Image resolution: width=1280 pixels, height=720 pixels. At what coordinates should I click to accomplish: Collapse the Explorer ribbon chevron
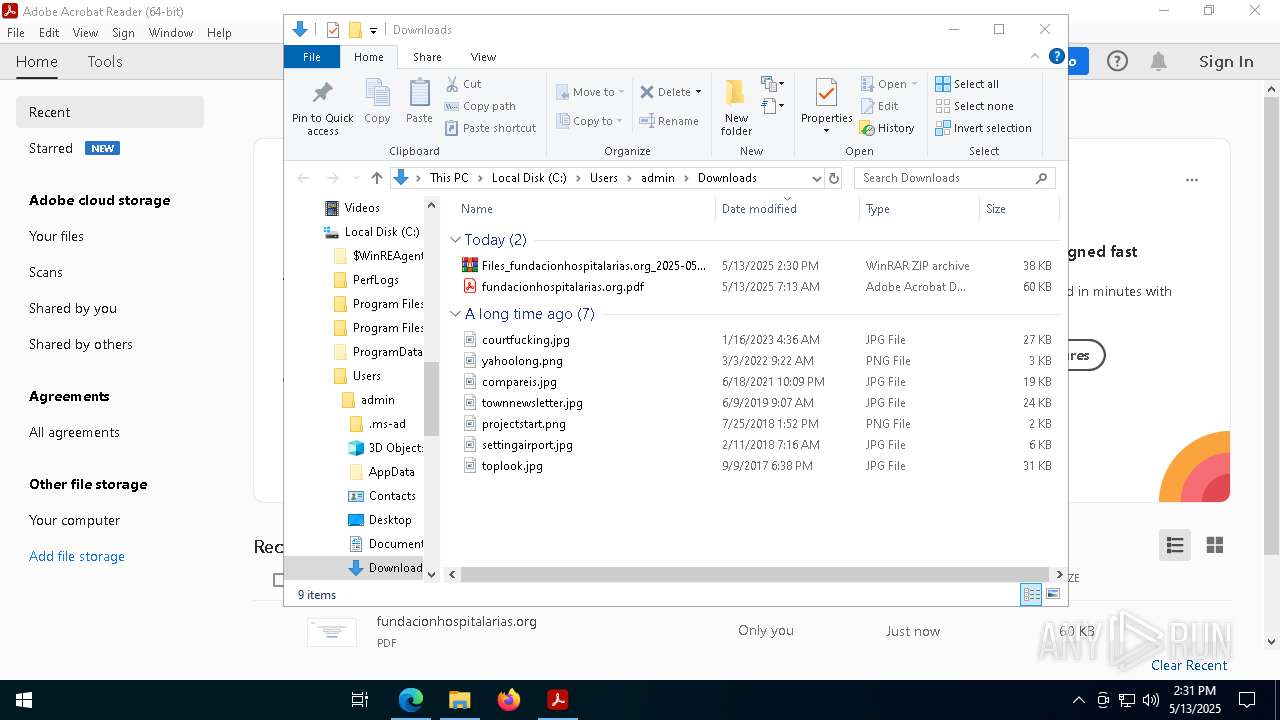[x=1036, y=57]
